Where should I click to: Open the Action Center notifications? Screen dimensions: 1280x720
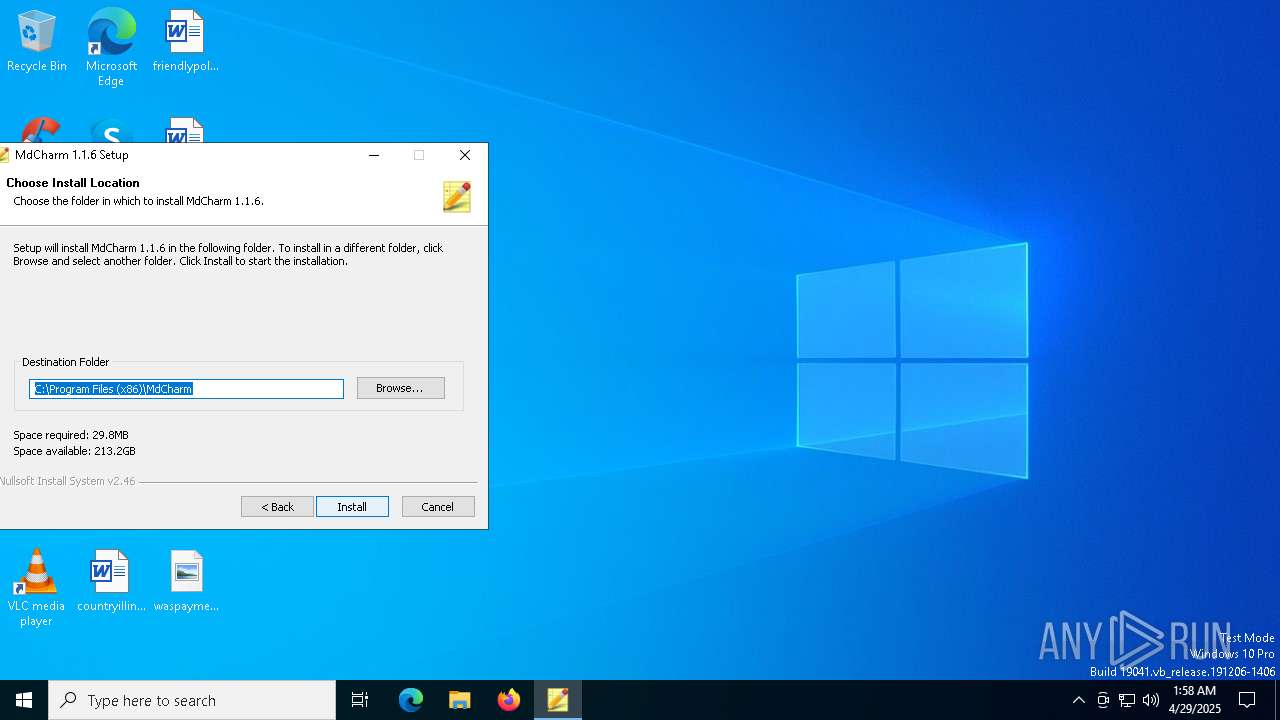coord(1247,700)
